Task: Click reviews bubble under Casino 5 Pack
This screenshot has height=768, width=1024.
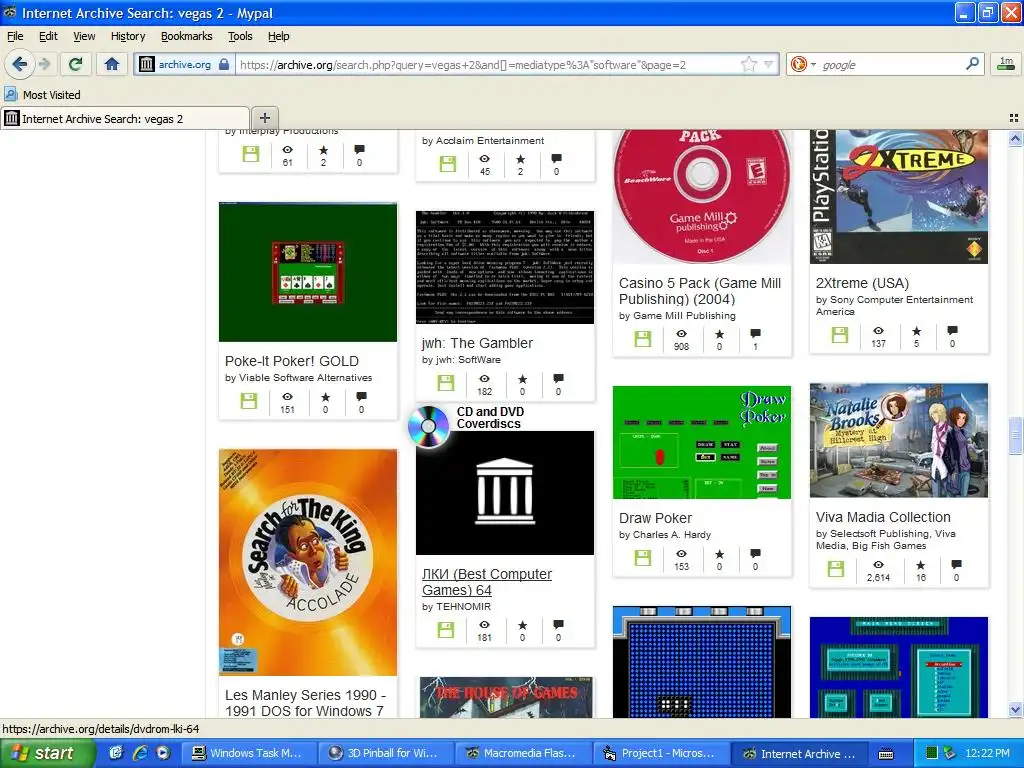Action: pos(756,334)
